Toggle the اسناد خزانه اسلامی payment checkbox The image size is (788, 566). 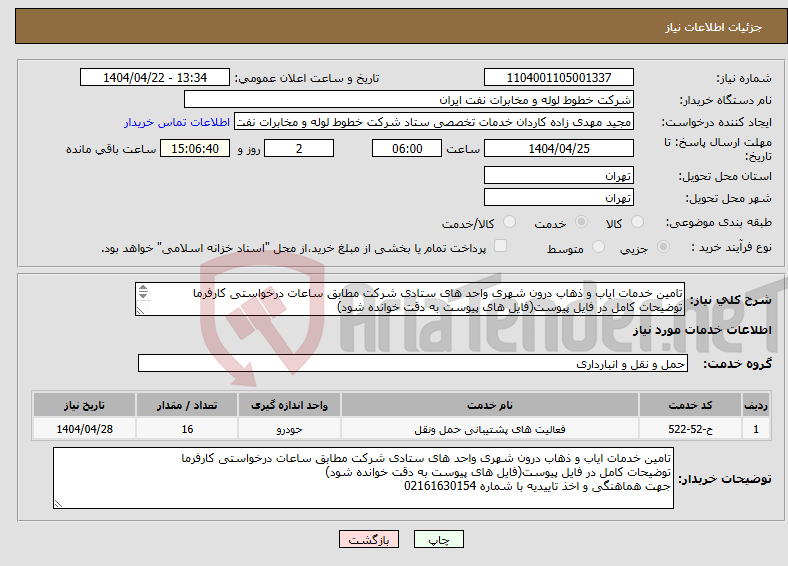click(x=500, y=245)
